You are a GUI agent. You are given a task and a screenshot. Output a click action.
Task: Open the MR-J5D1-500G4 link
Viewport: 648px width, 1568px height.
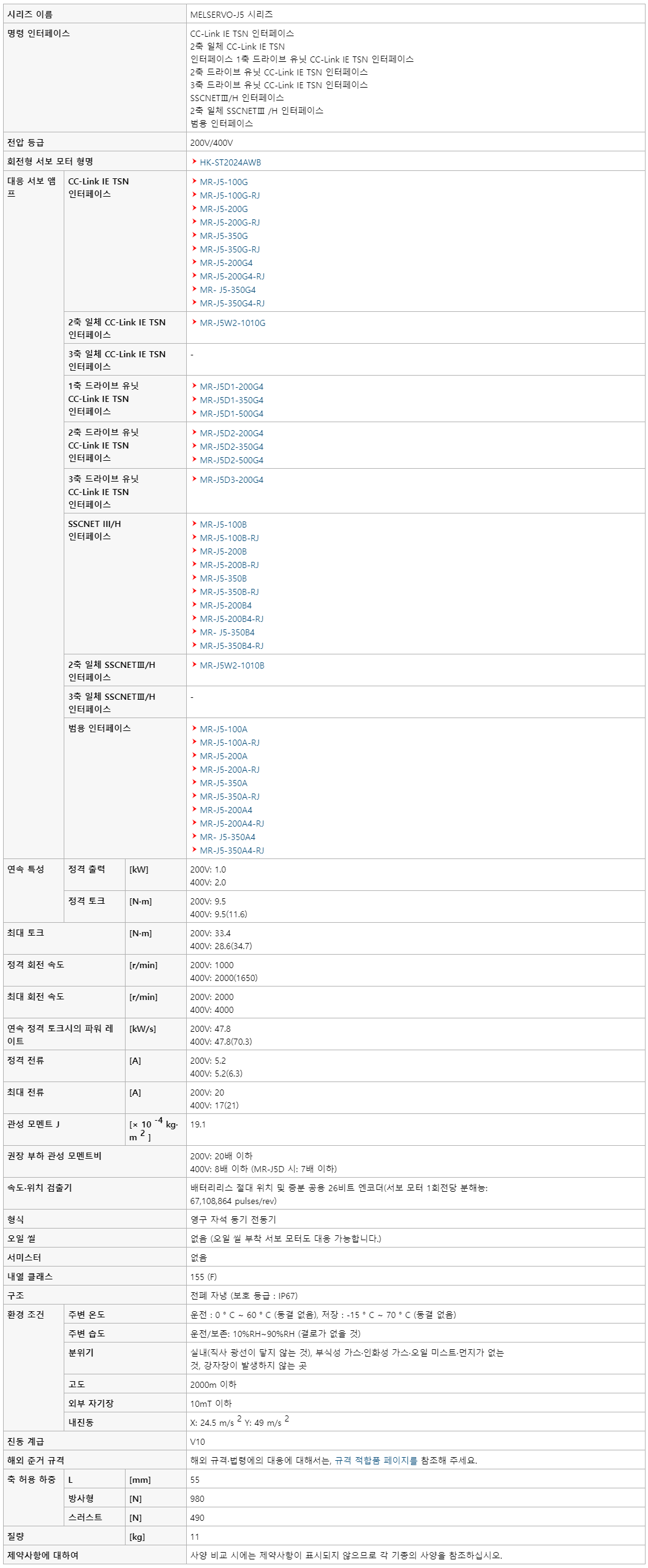pos(232,414)
